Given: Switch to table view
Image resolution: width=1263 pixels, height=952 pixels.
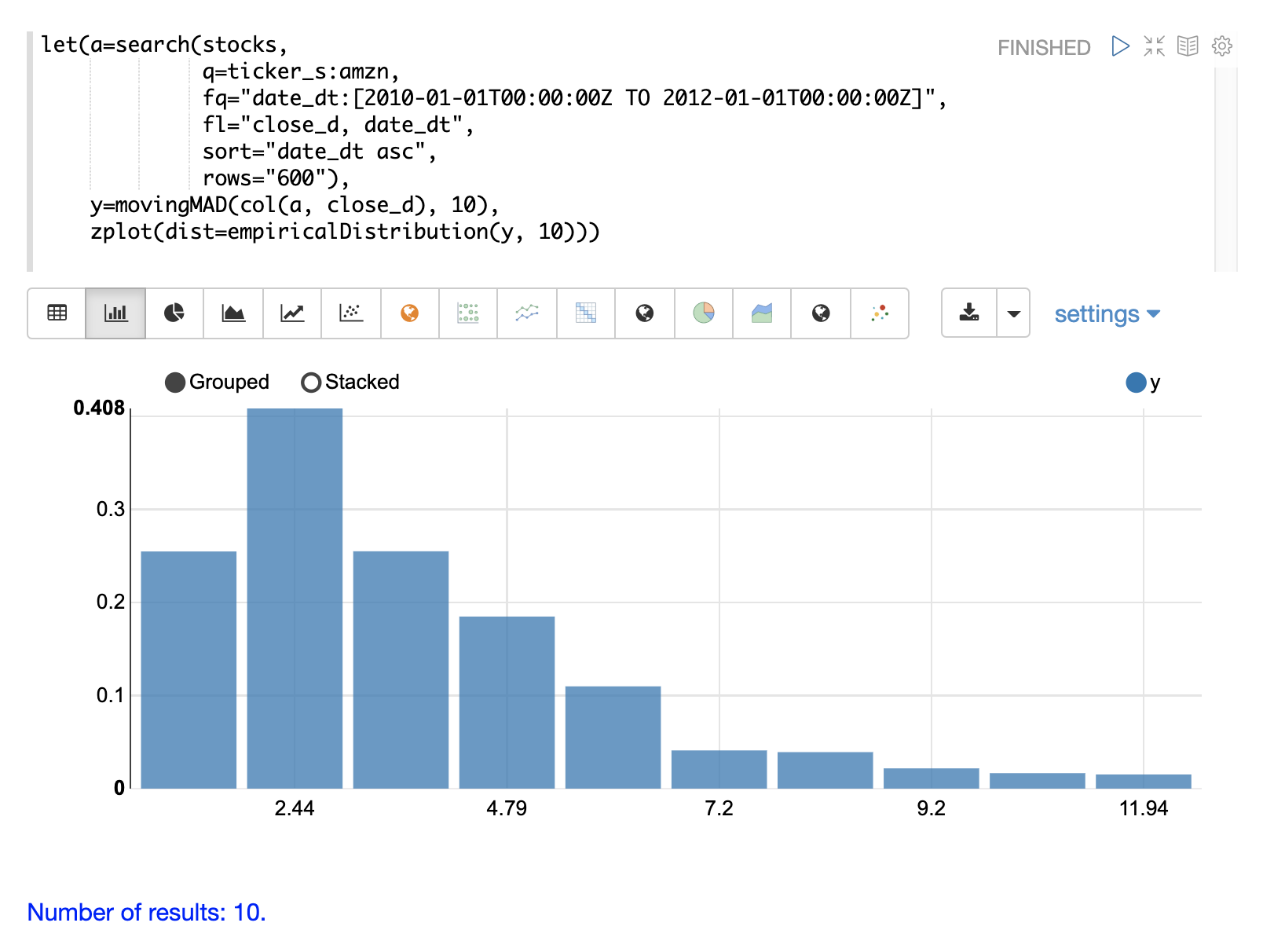Looking at the screenshot, I should [57, 313].
